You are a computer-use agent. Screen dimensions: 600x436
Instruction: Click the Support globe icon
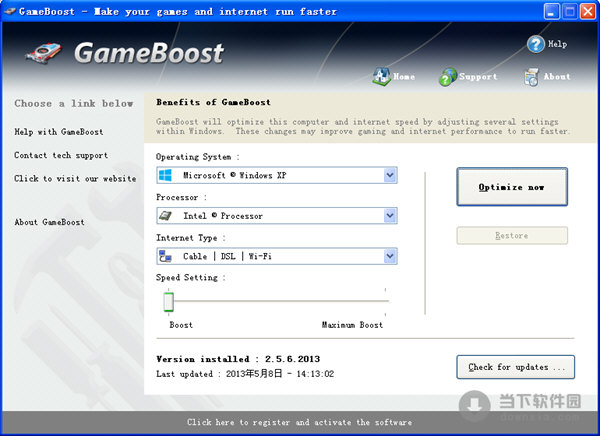tap(448, 77)
